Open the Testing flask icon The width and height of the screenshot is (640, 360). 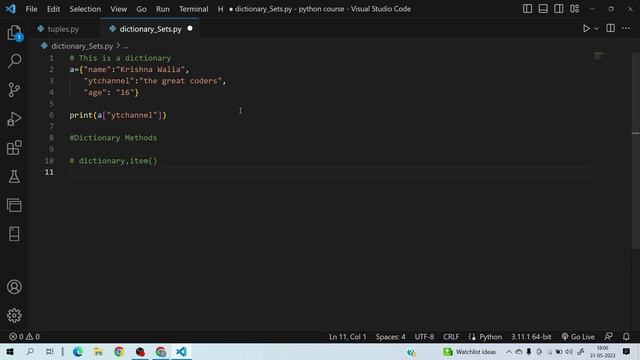pos(14,177)
